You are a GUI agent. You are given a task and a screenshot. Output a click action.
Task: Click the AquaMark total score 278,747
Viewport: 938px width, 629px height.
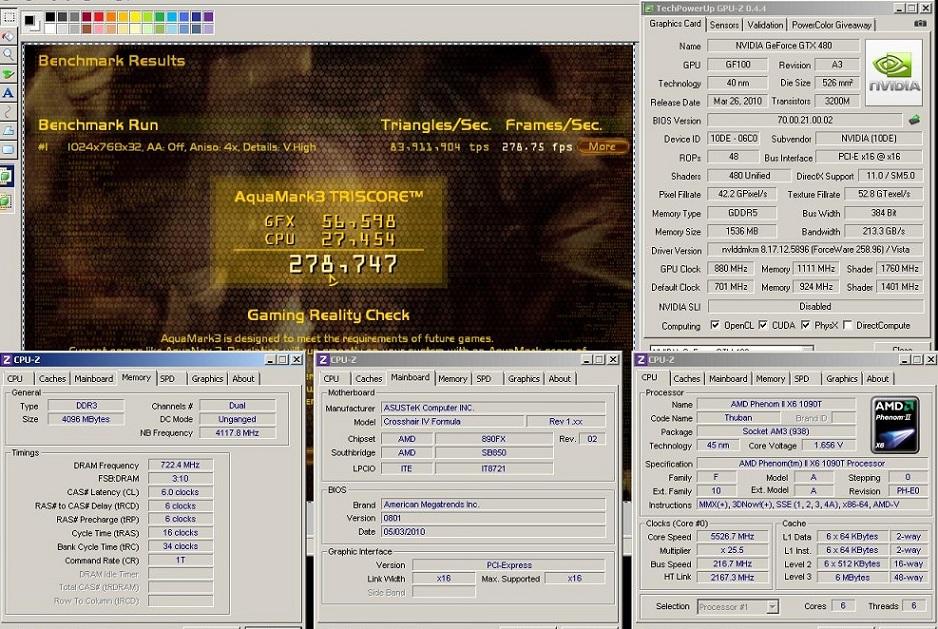tap(343, 264)
